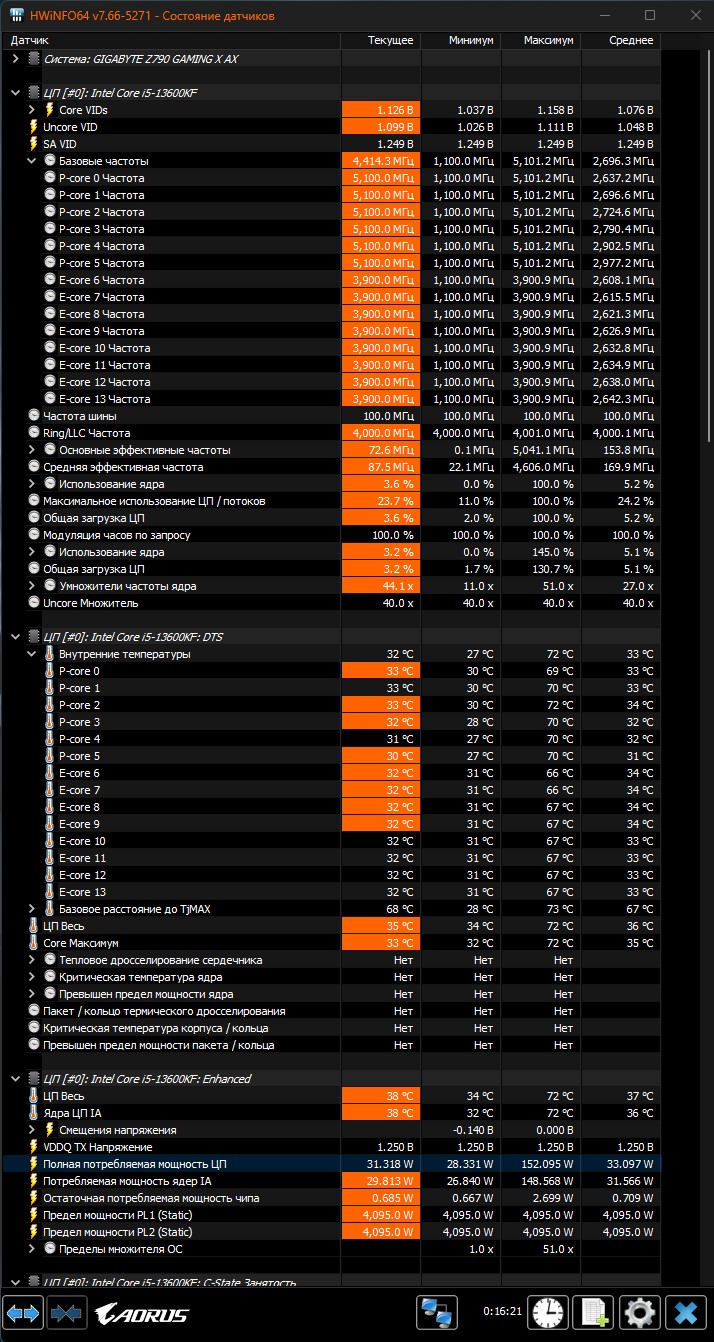Collapse ЦП [#0]: Intel Core i5-13600KF section
Viewport: 714px width, 1342px height.
tap(15, 93)
